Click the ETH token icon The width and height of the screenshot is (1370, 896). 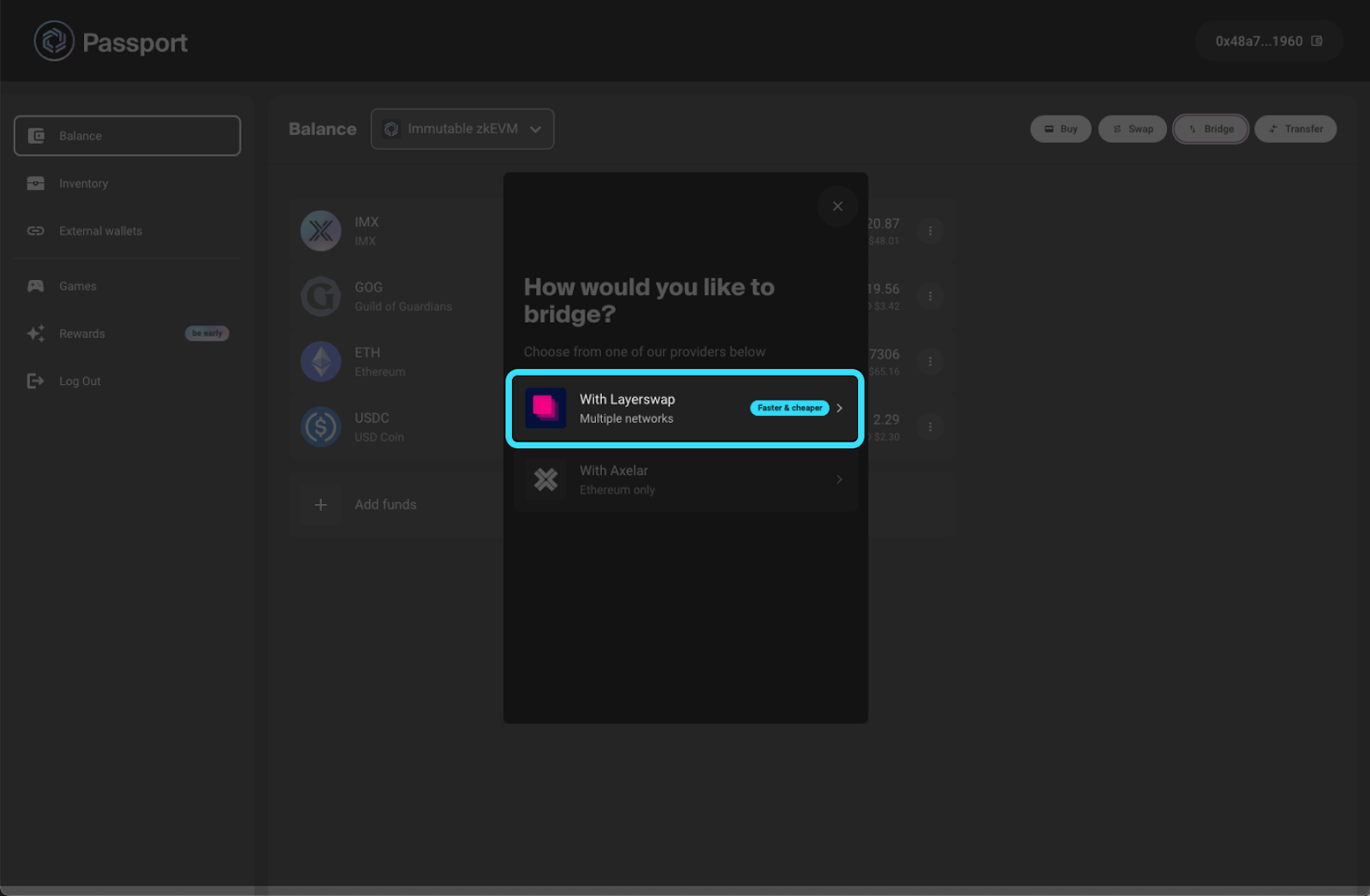(x=321, y=361)
